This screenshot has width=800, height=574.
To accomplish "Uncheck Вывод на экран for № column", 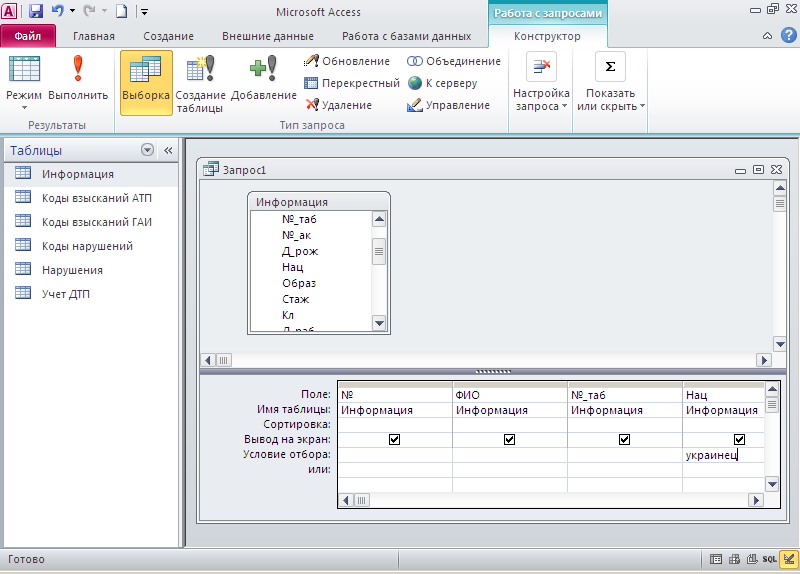I will pyautogui.click(x=394, y=439).
